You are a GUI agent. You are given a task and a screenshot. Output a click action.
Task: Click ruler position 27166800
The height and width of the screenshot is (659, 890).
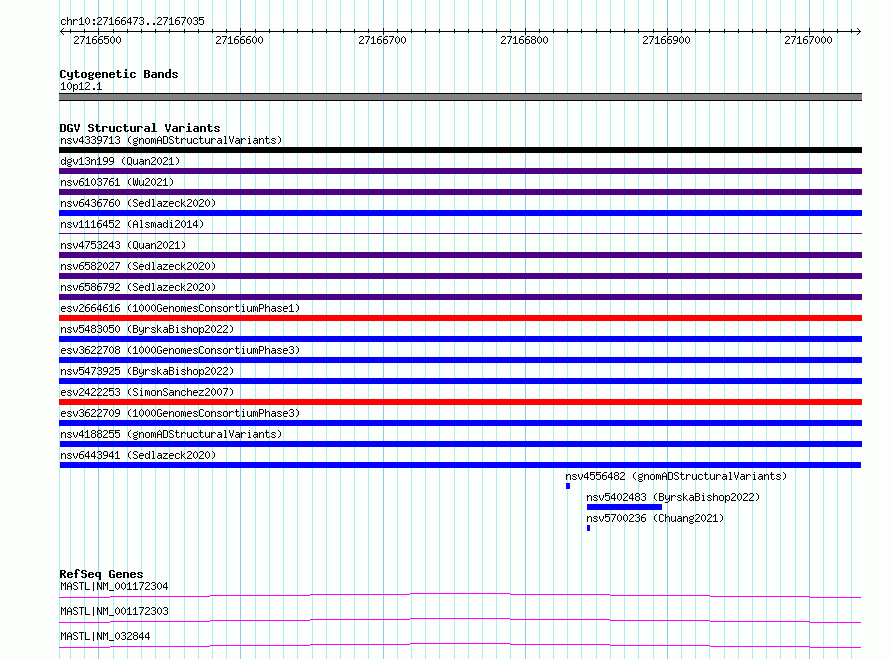[524, 40]
